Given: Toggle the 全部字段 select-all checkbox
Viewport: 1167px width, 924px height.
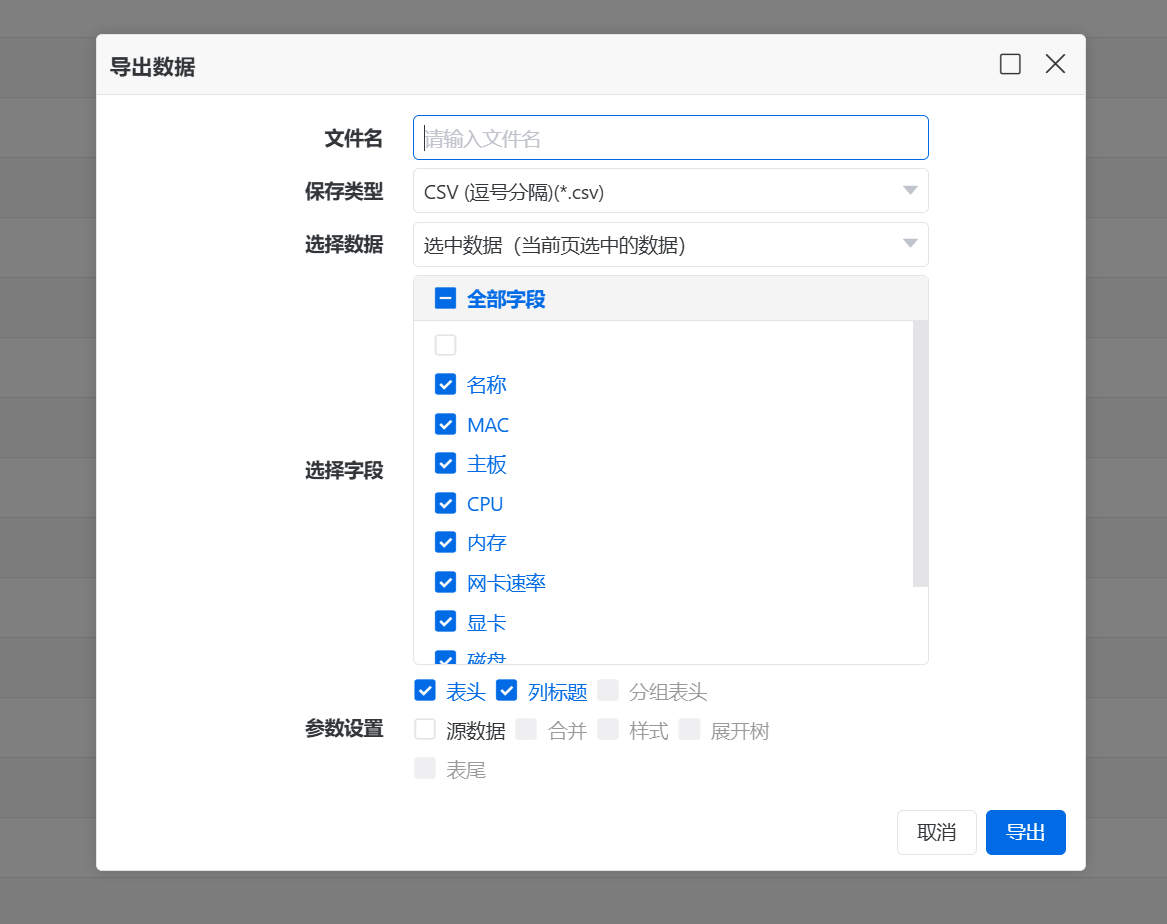Looking at the screenshot, I should (x=443, y=298).
